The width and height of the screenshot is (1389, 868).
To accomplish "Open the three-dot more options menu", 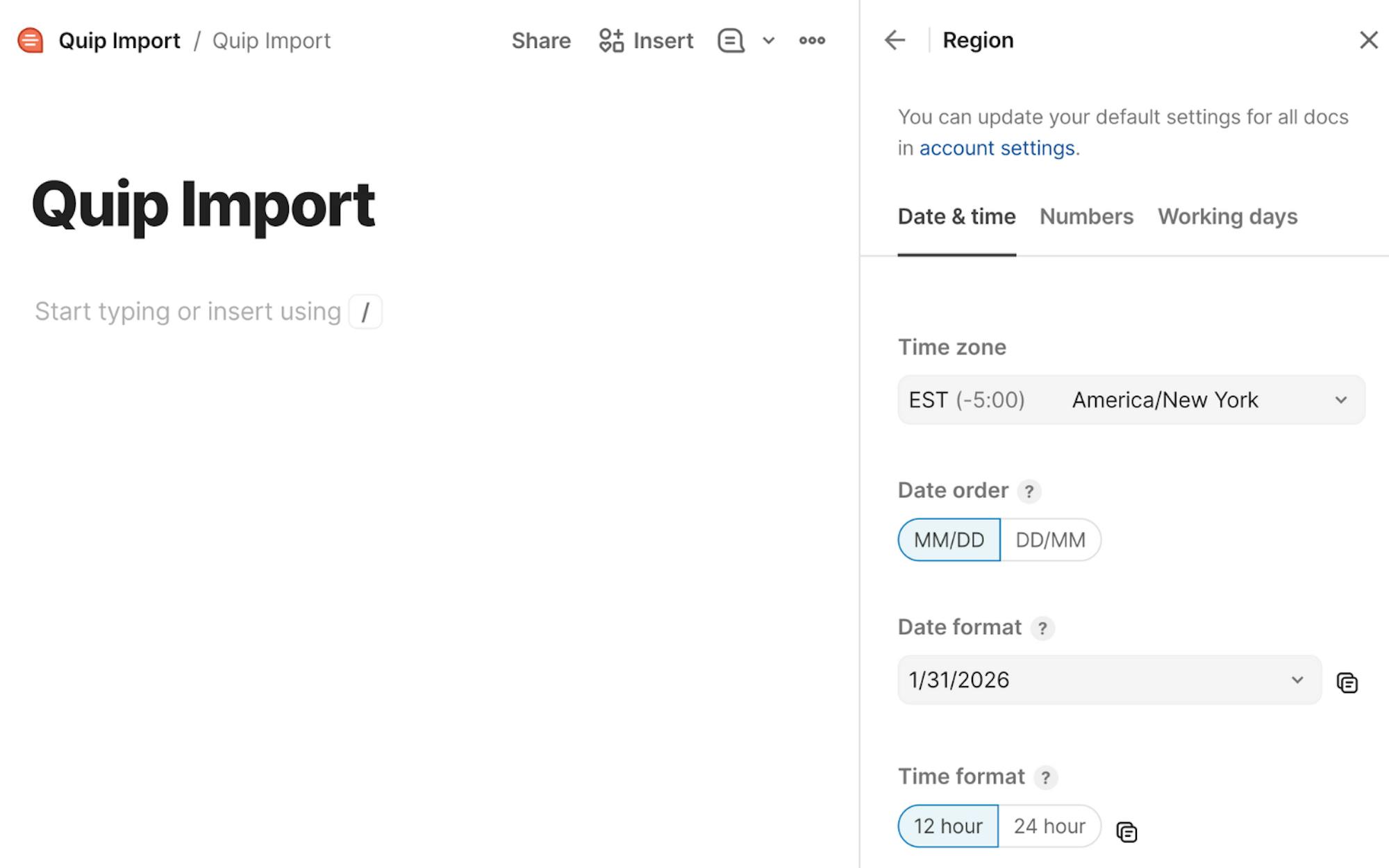I will tap(812, 40).
